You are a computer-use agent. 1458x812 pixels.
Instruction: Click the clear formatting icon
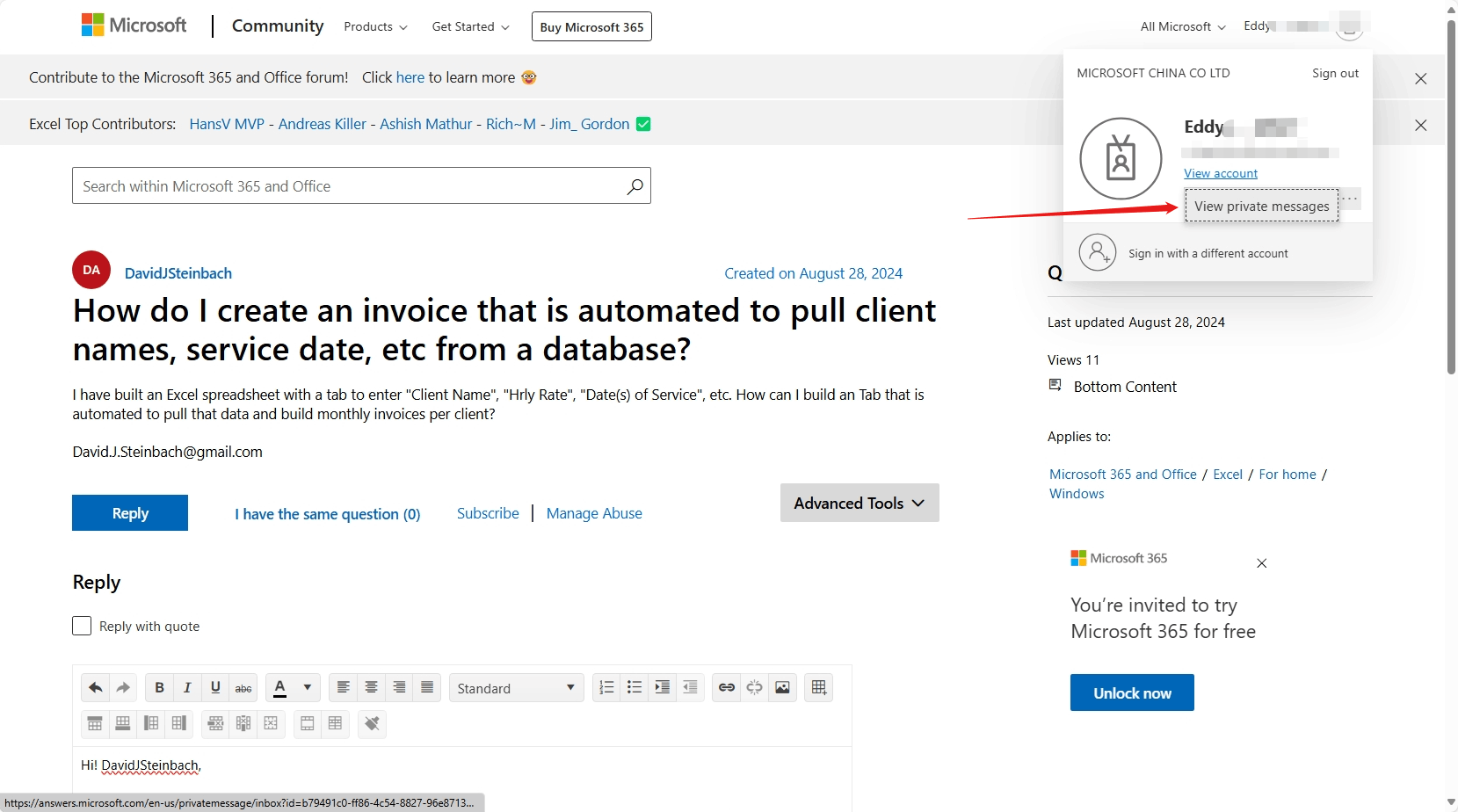(x=372, y=723)
